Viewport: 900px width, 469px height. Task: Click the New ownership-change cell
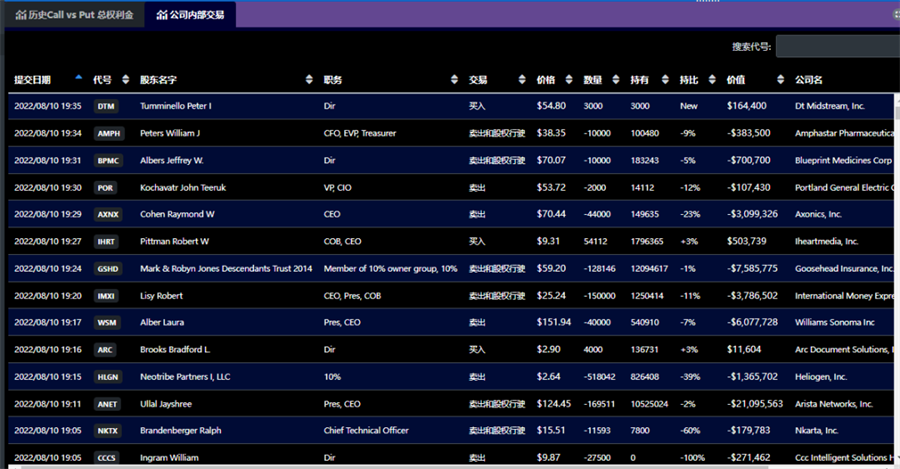(689, 106)
